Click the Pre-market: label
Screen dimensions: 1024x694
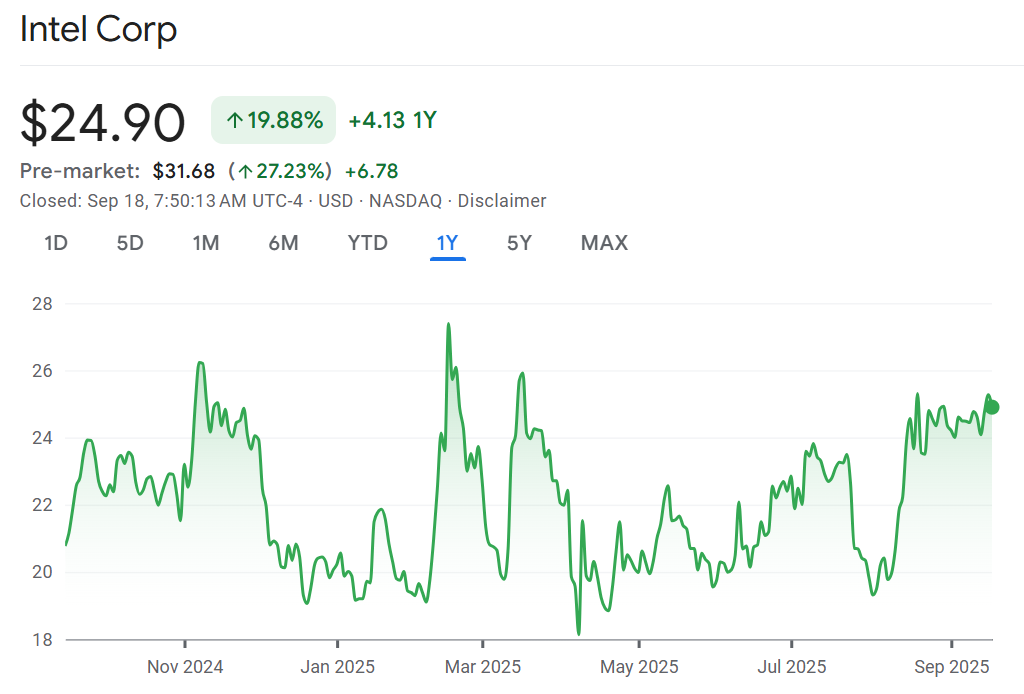click(x=80, y=171)
